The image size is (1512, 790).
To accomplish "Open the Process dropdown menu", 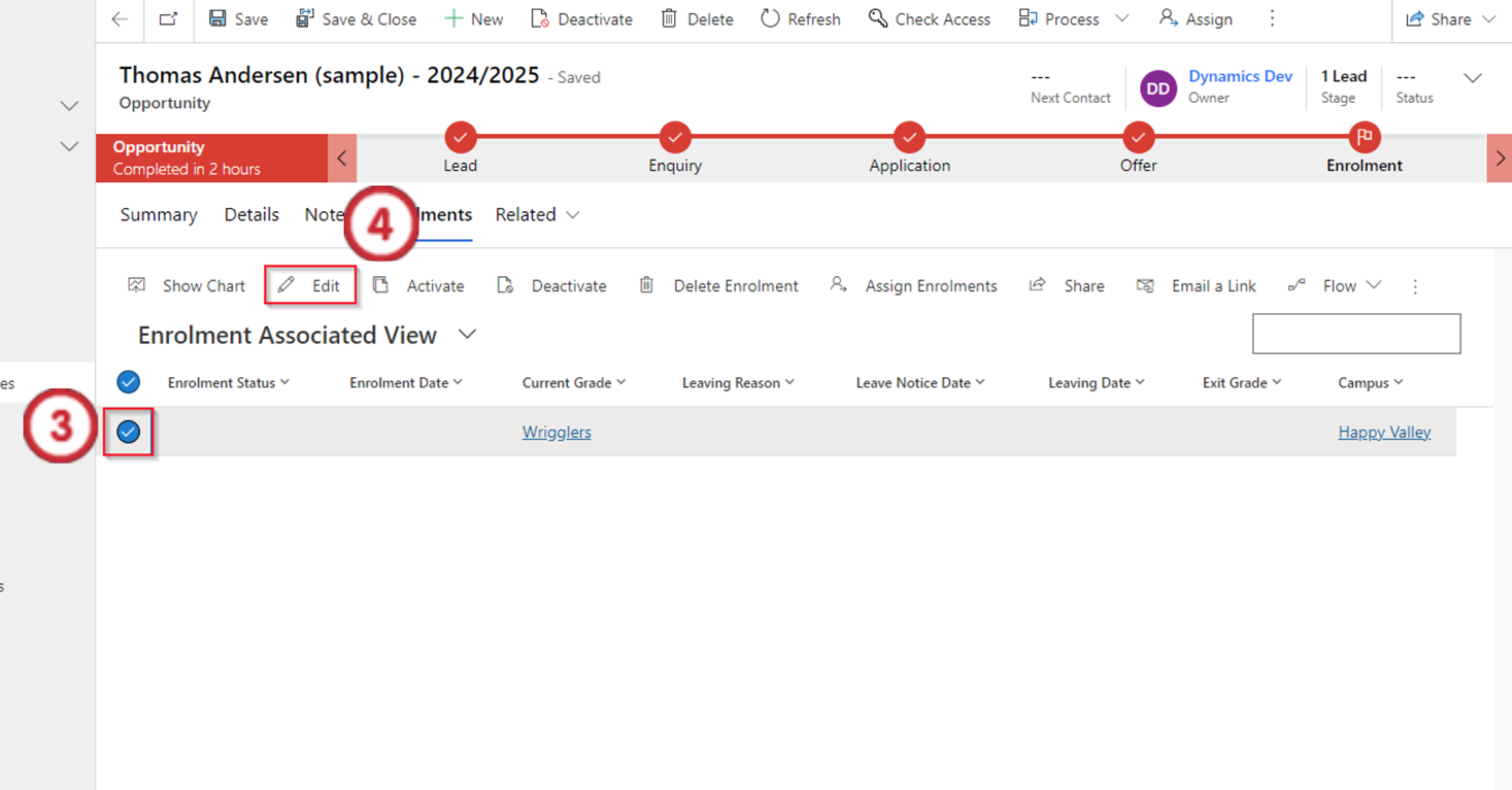I will tap(1122, 19).
